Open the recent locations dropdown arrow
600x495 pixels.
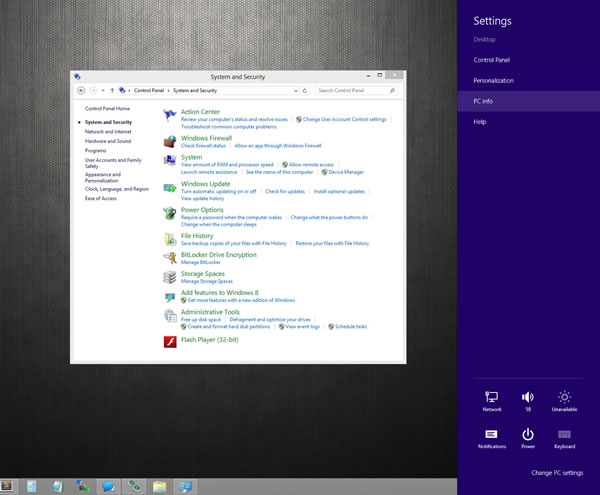pos(103,91)
